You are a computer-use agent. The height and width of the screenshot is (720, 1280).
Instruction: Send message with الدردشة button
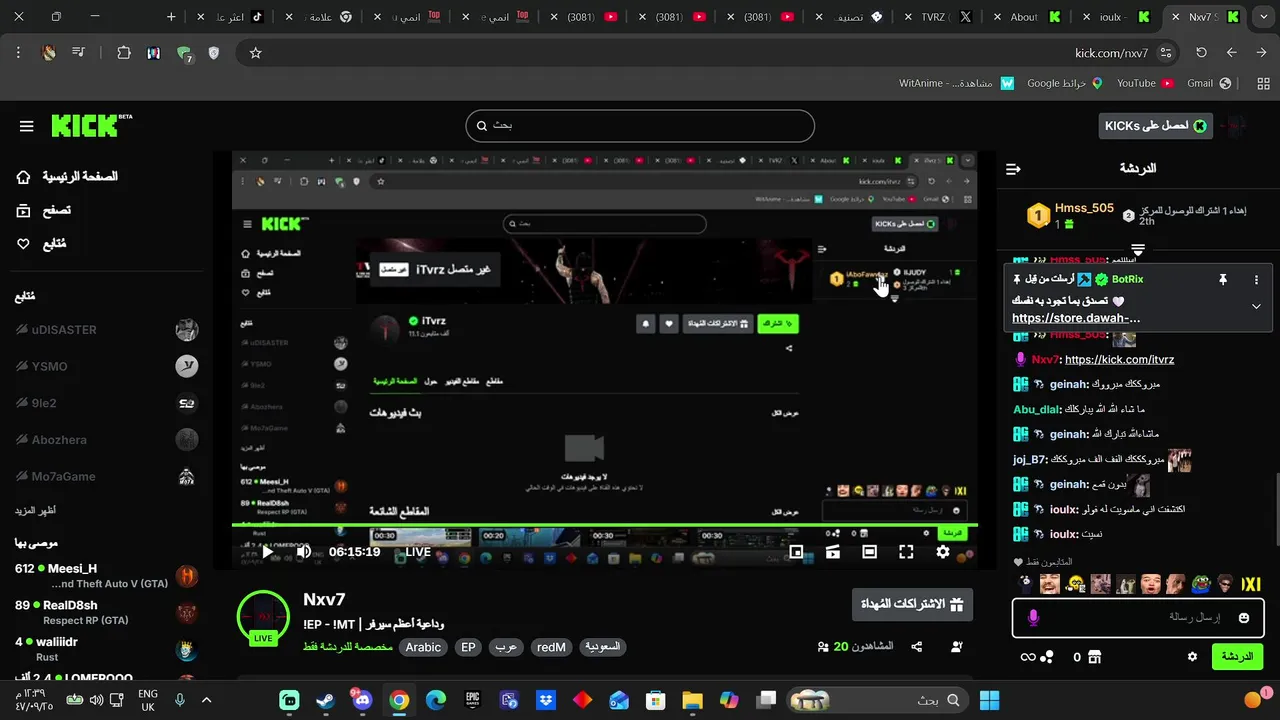coord(1237,657)
